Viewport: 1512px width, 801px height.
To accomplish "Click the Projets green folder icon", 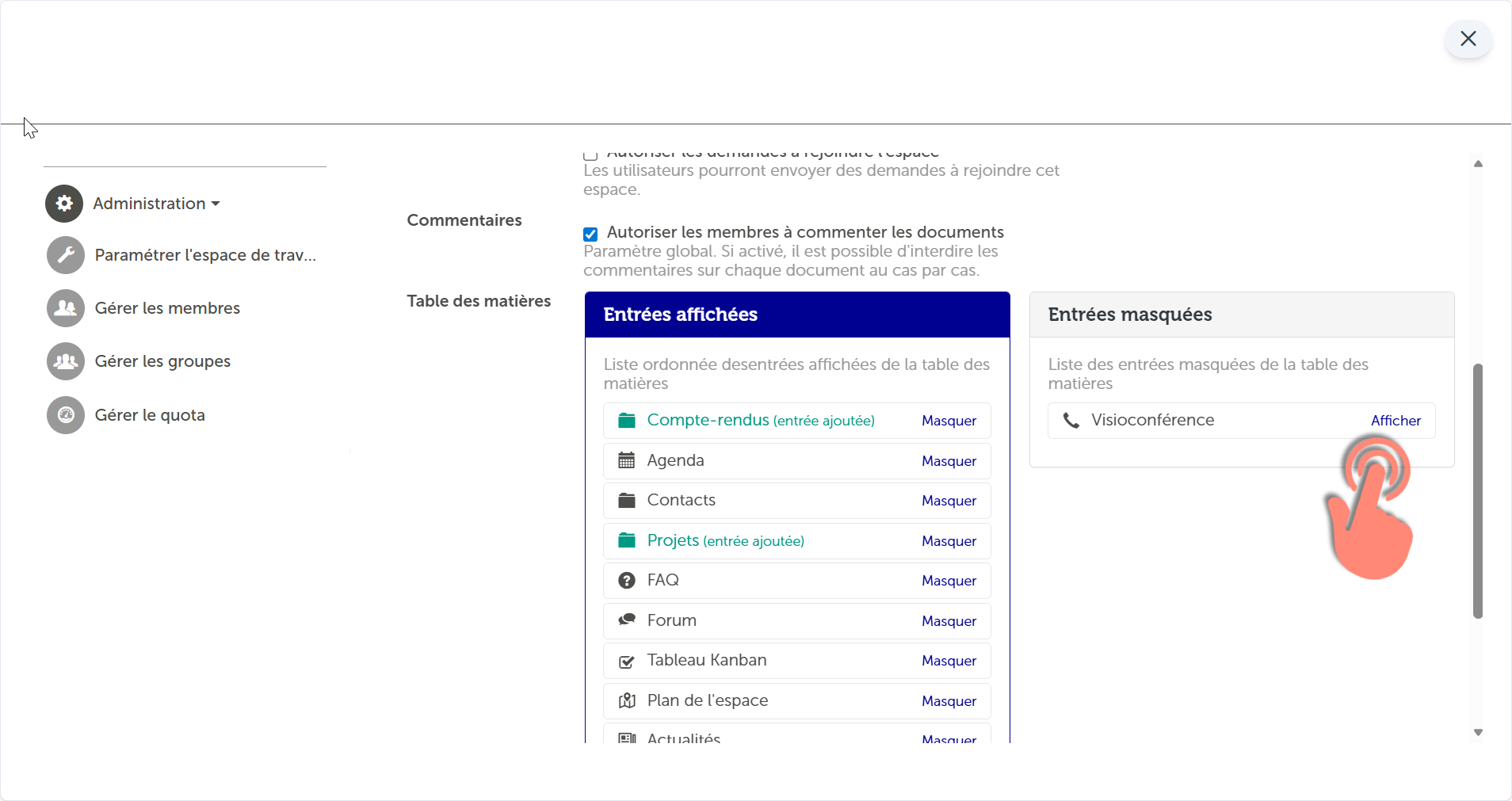I will pyautogui.click(x=627, y=540).
